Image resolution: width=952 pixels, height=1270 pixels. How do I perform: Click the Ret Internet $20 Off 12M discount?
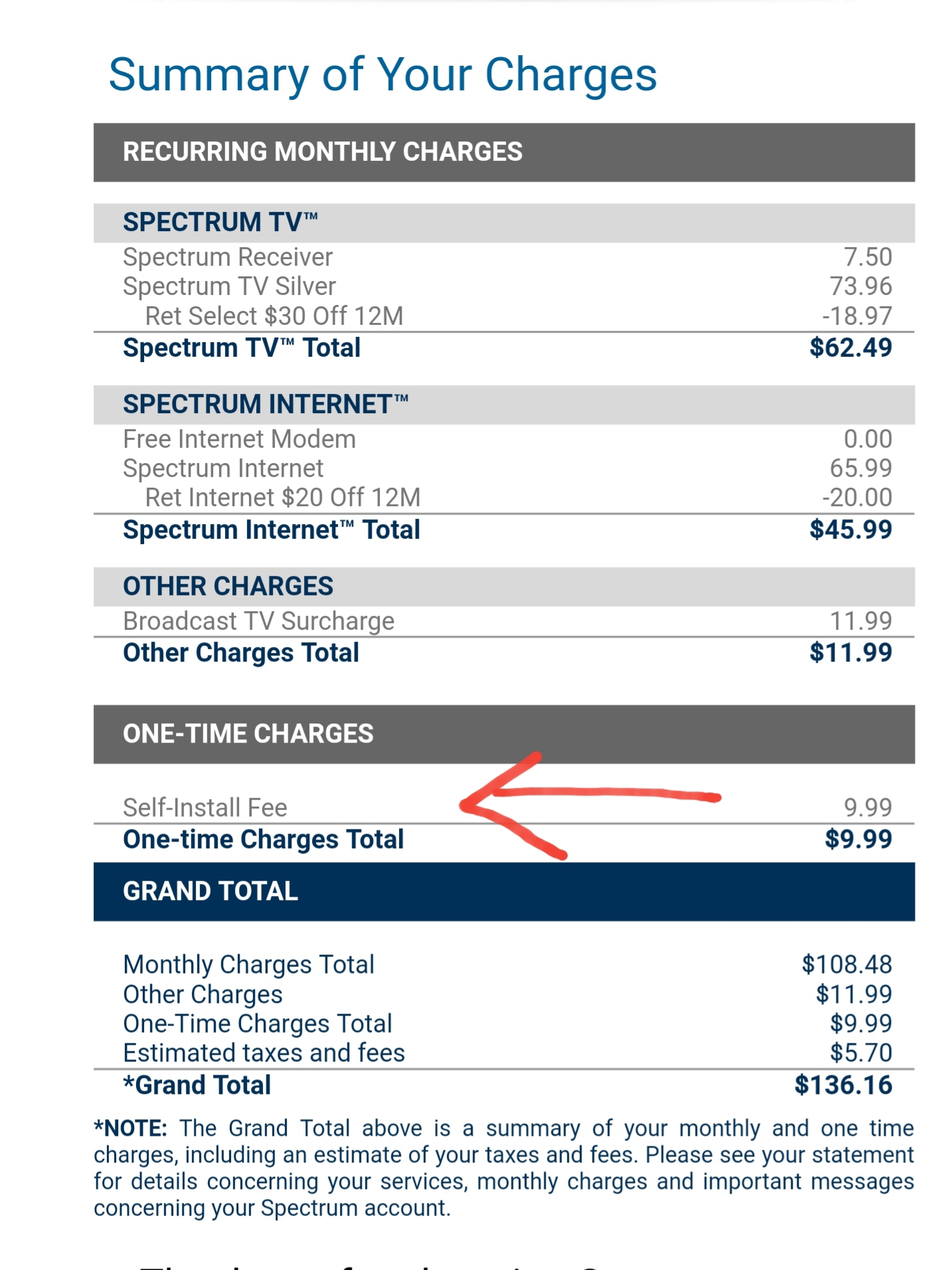283,498
